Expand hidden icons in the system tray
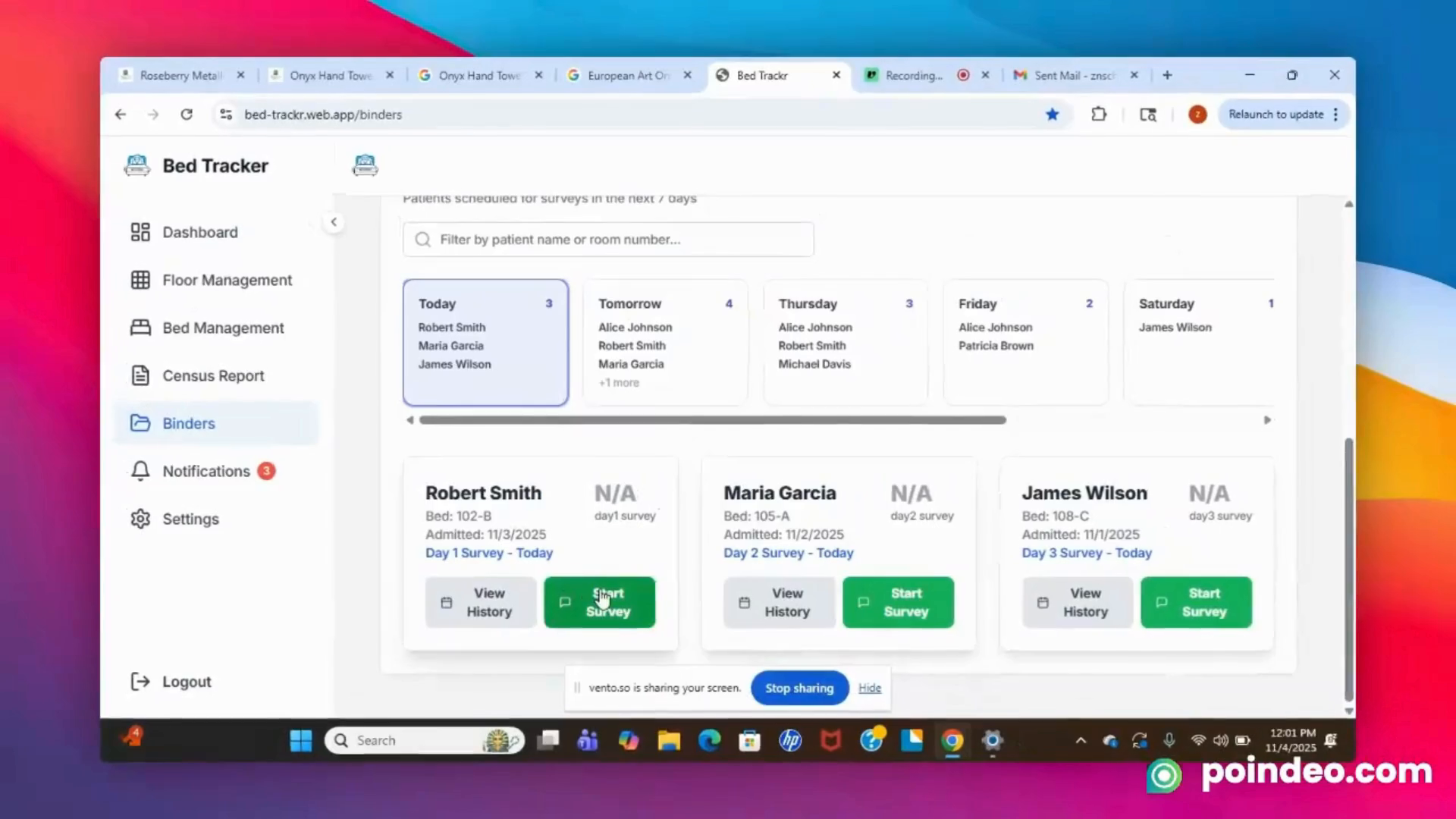 (1081, 740)
